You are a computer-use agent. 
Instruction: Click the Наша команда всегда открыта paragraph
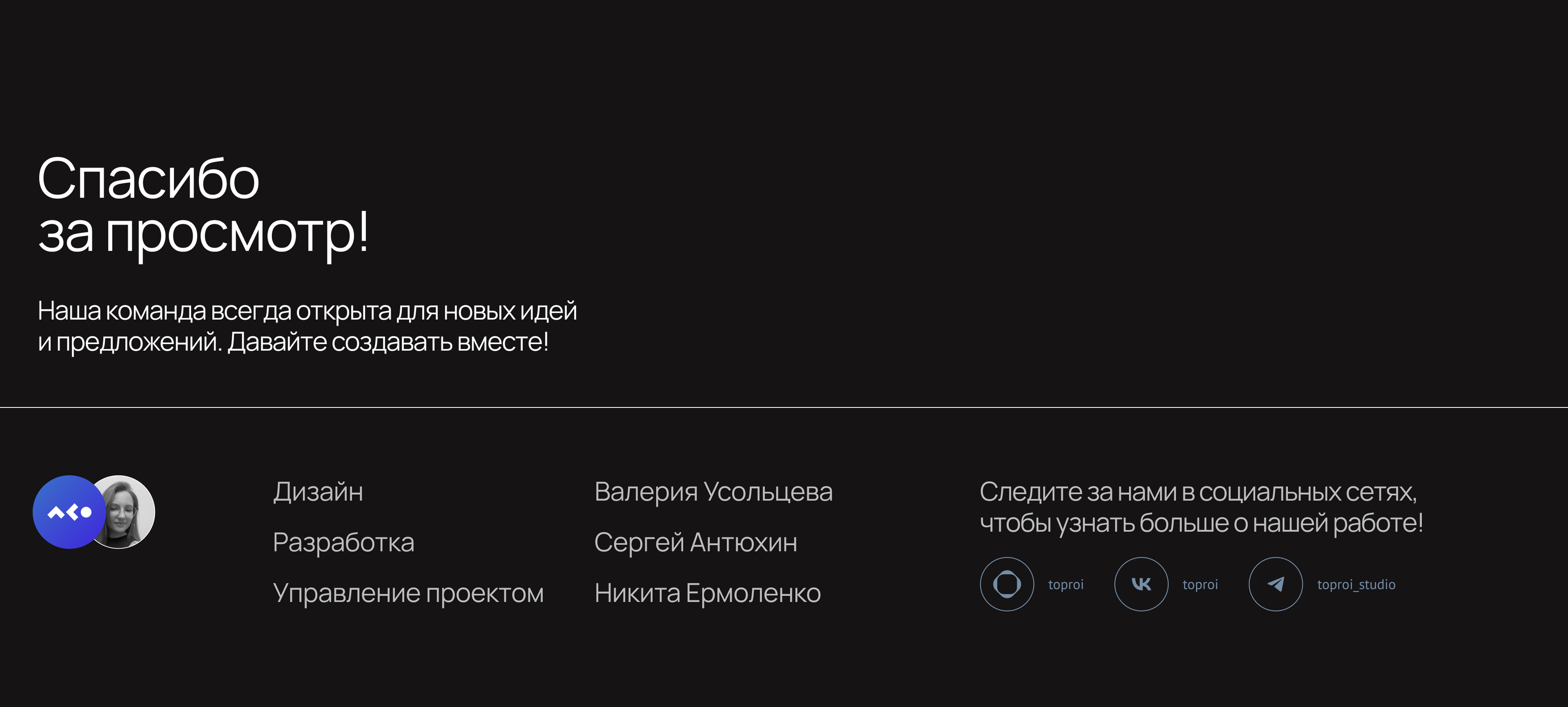[307, 311]
